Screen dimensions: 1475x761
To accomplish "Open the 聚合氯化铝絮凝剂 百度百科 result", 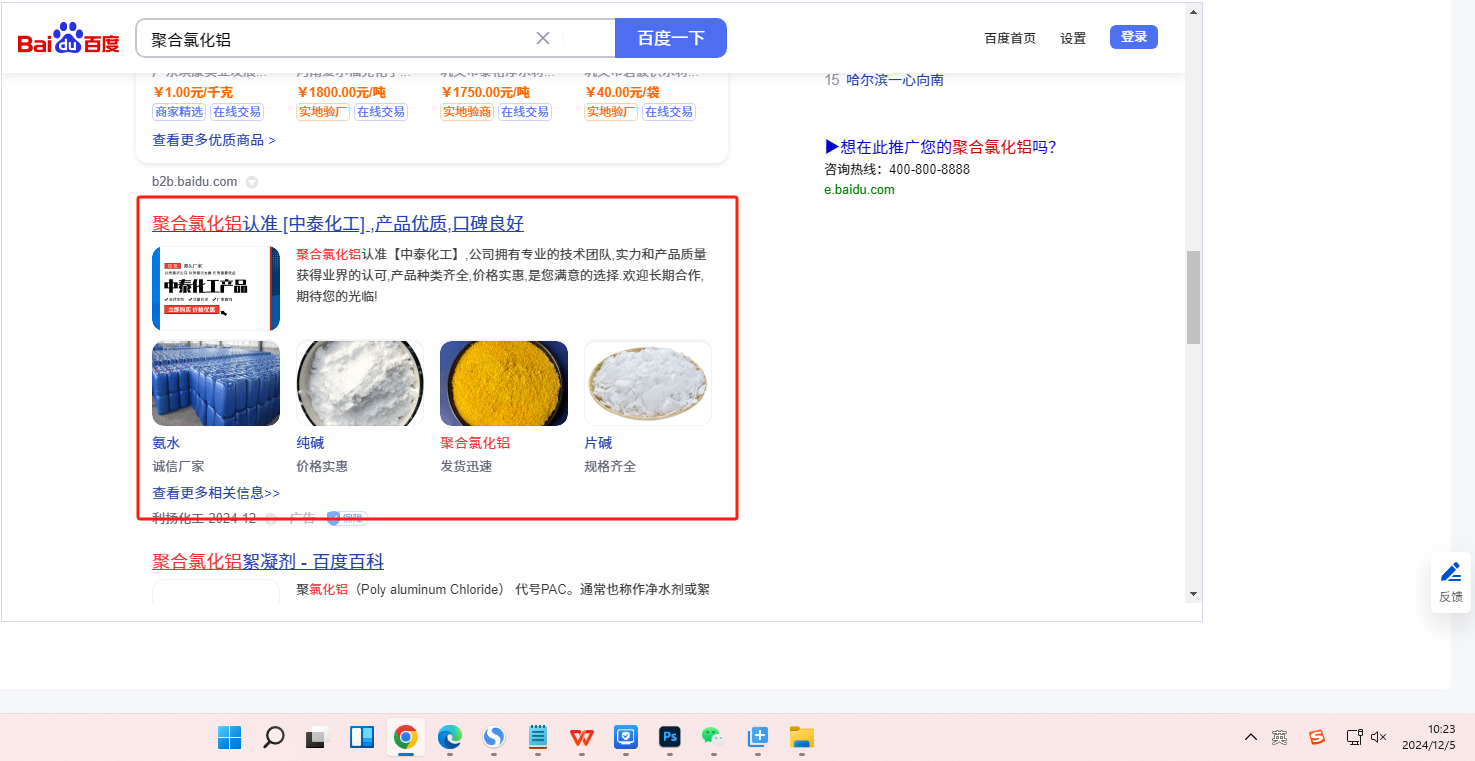I will coord(268,562).
